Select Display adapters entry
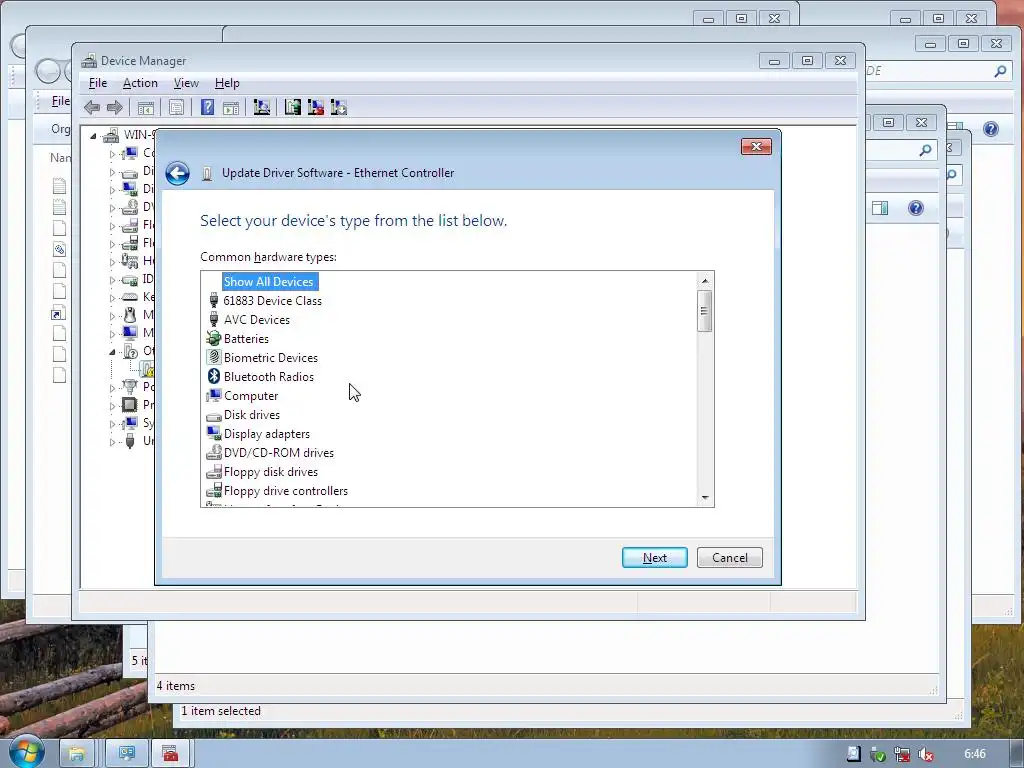The height and width of the screenshot is (768, 1024). (266, 434)
